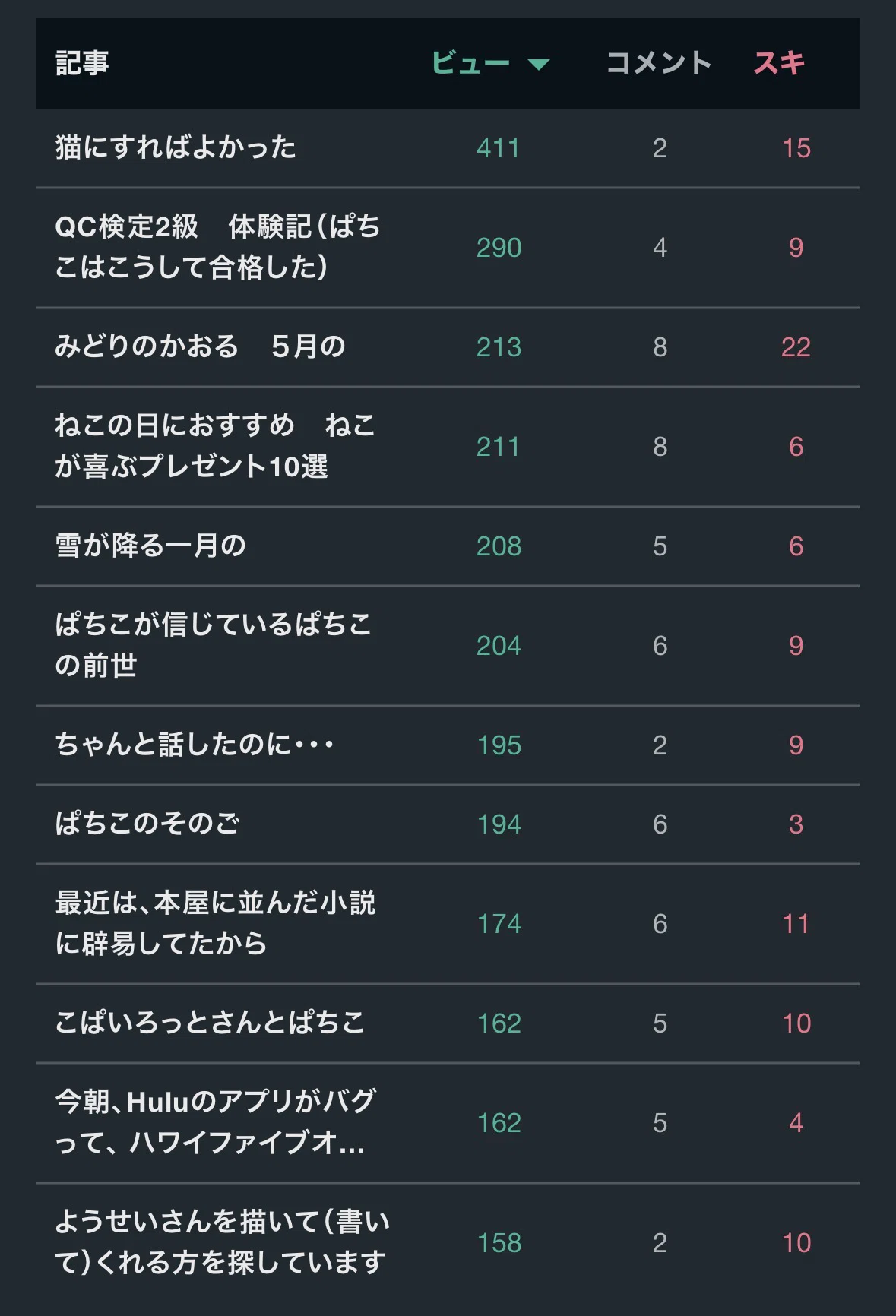Sort by the コメント column header
Image resolution: width=896 pixels, height=1316 pixels.
pyautogui.click(x=659, y=63)
